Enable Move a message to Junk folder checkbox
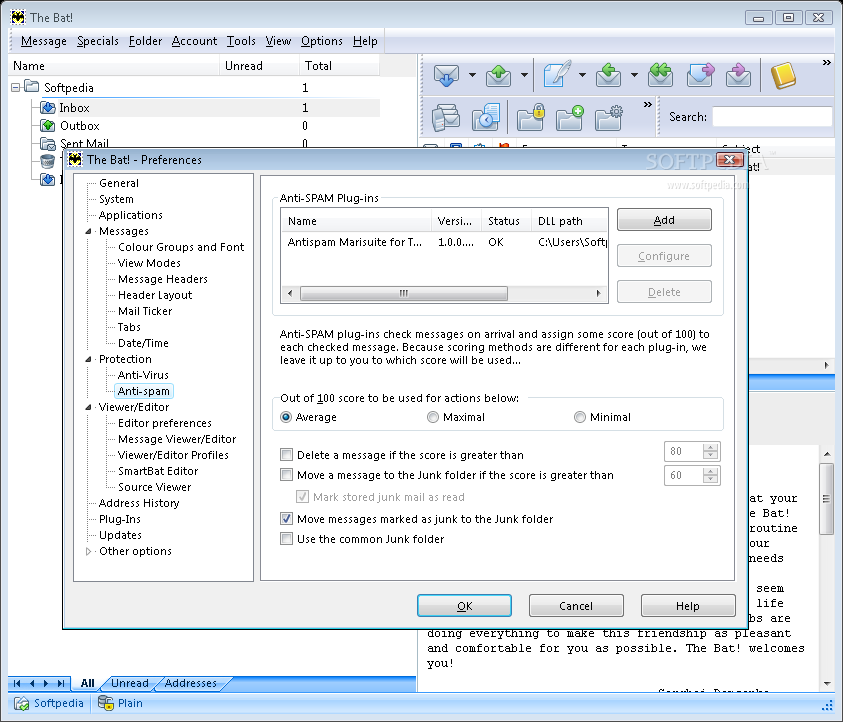 (287, 475)
